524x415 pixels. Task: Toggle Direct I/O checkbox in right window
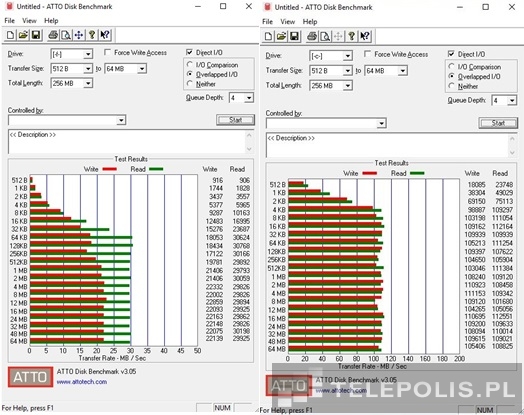pyautogui.click(x=451, y=54)
